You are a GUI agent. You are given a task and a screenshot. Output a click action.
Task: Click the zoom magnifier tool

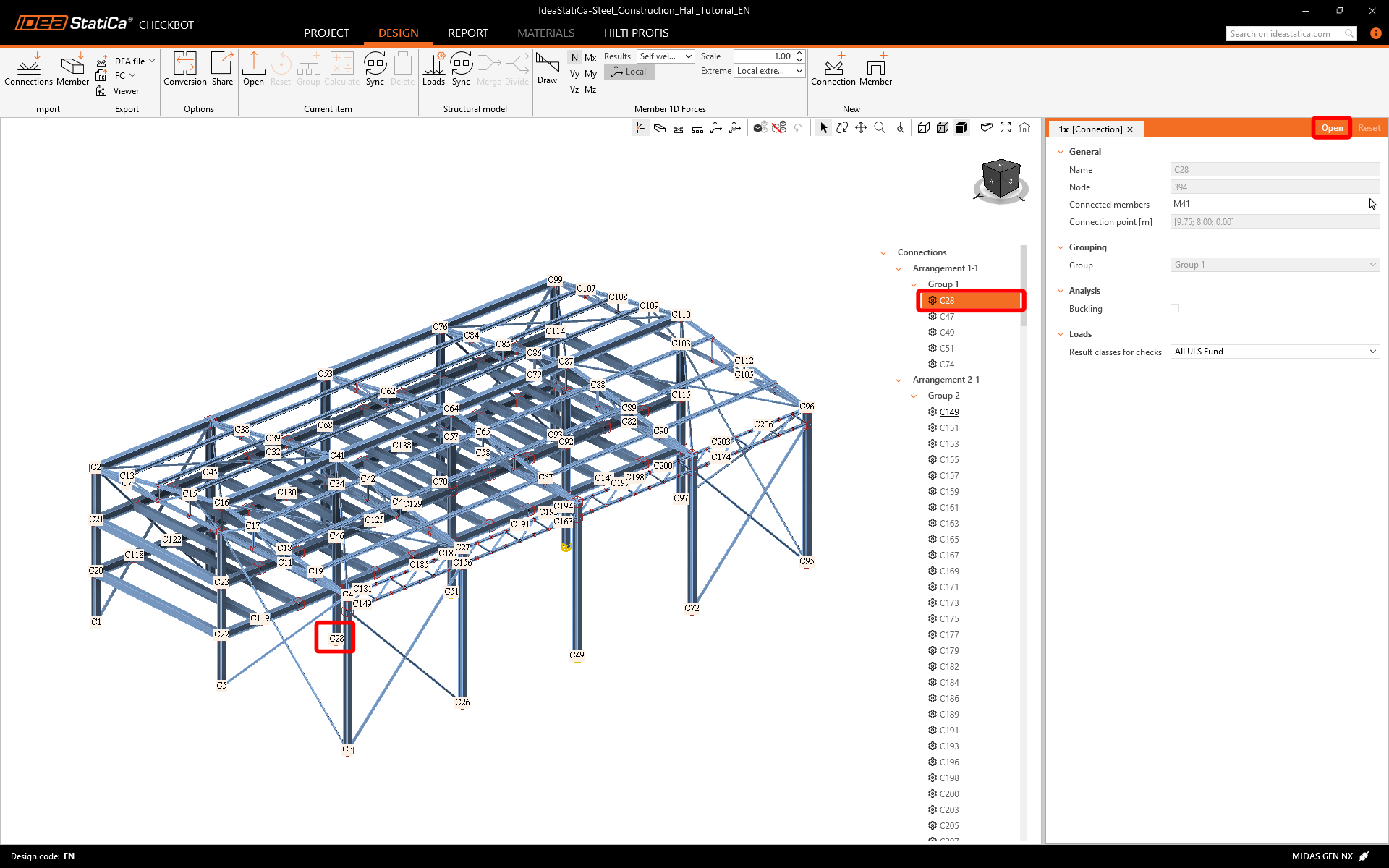click(x=880, y=128)
